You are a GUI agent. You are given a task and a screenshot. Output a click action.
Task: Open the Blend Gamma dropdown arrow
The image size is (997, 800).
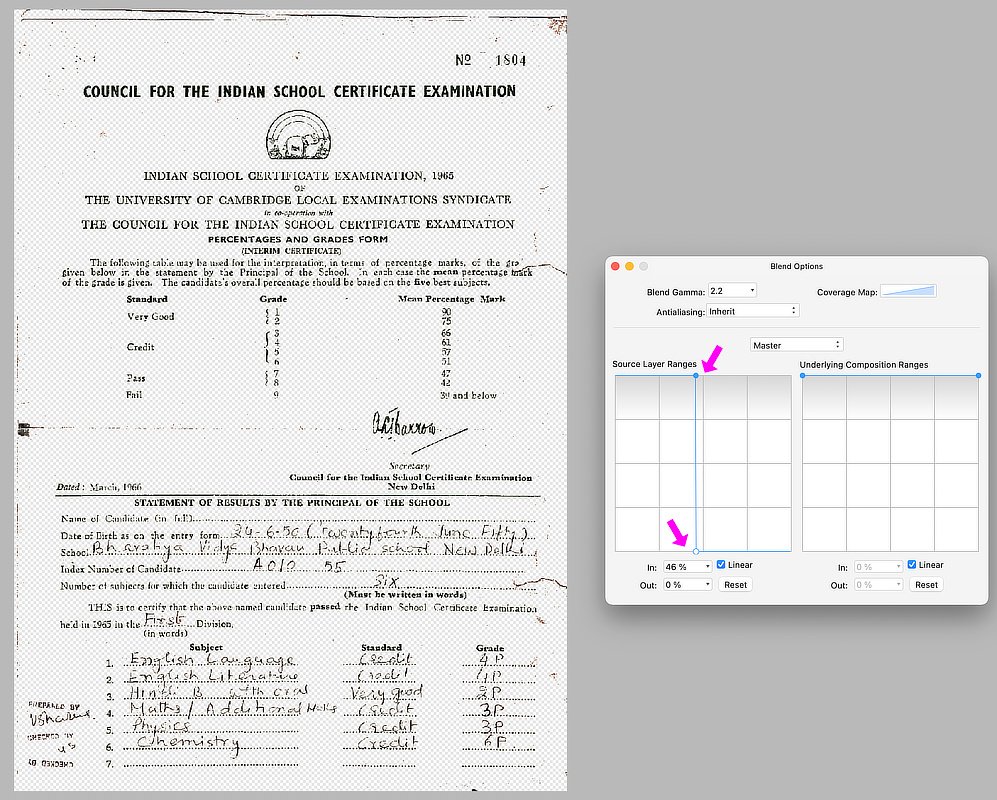point(752,291)
